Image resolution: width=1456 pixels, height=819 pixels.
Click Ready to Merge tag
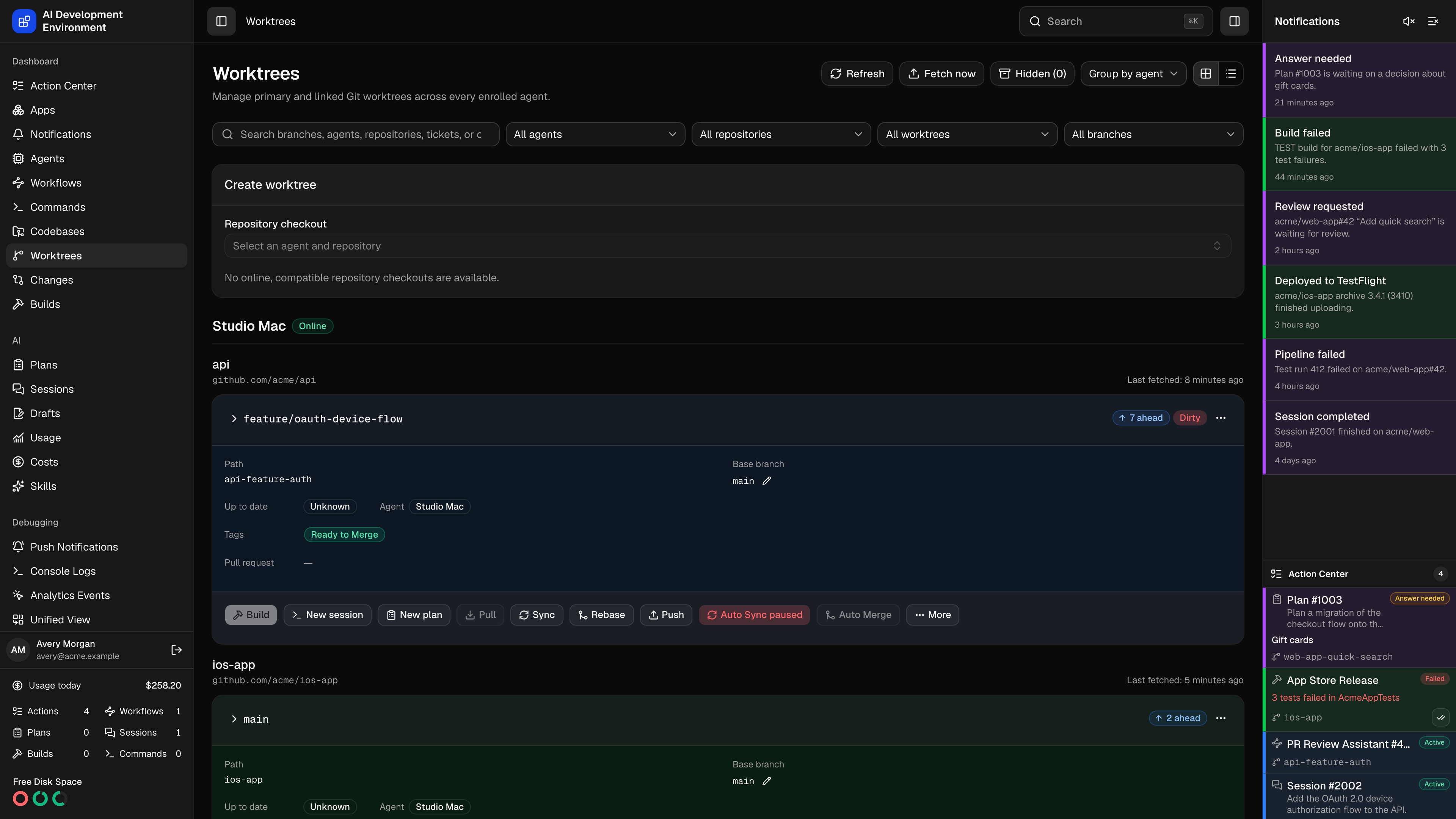click(344, 535)
